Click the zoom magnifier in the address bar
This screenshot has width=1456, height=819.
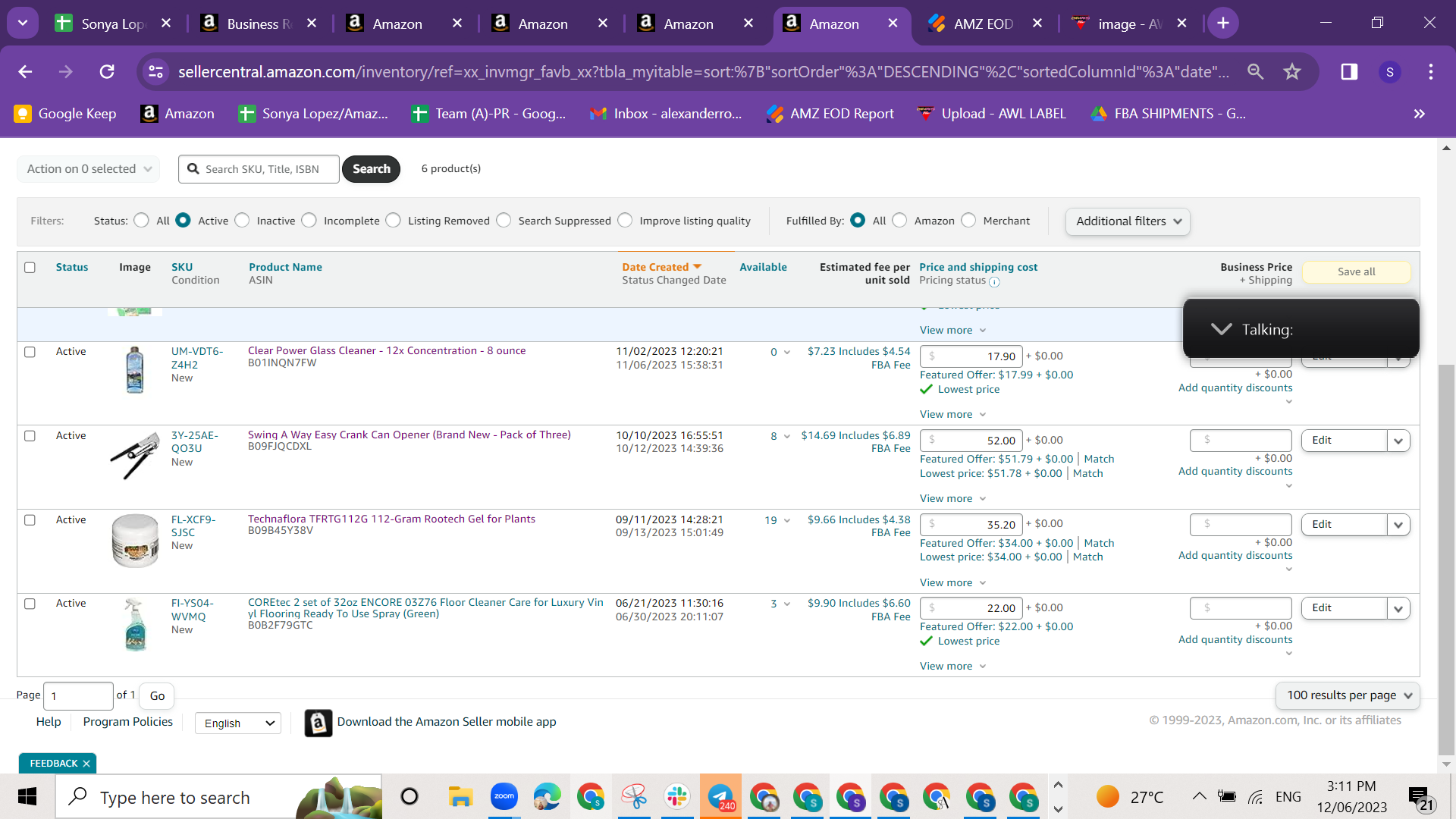(1256, 71)
